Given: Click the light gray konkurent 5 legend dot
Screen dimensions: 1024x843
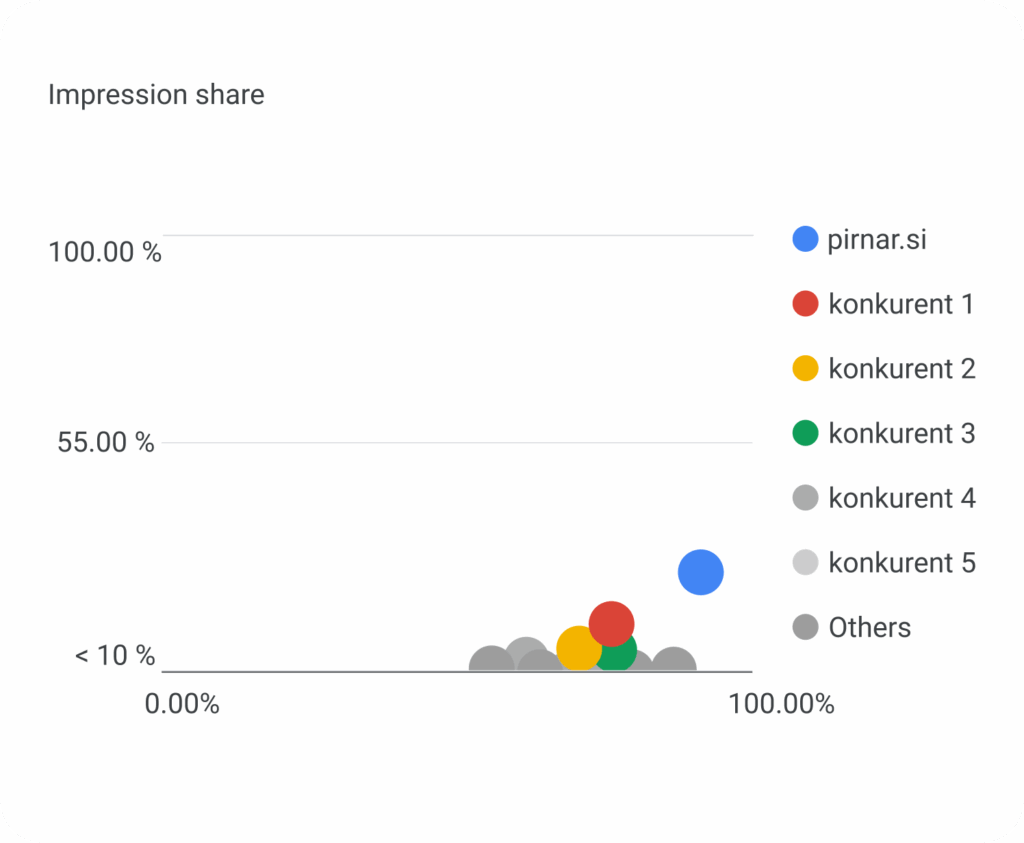Looking at the screenshot, I should (805, 562).
